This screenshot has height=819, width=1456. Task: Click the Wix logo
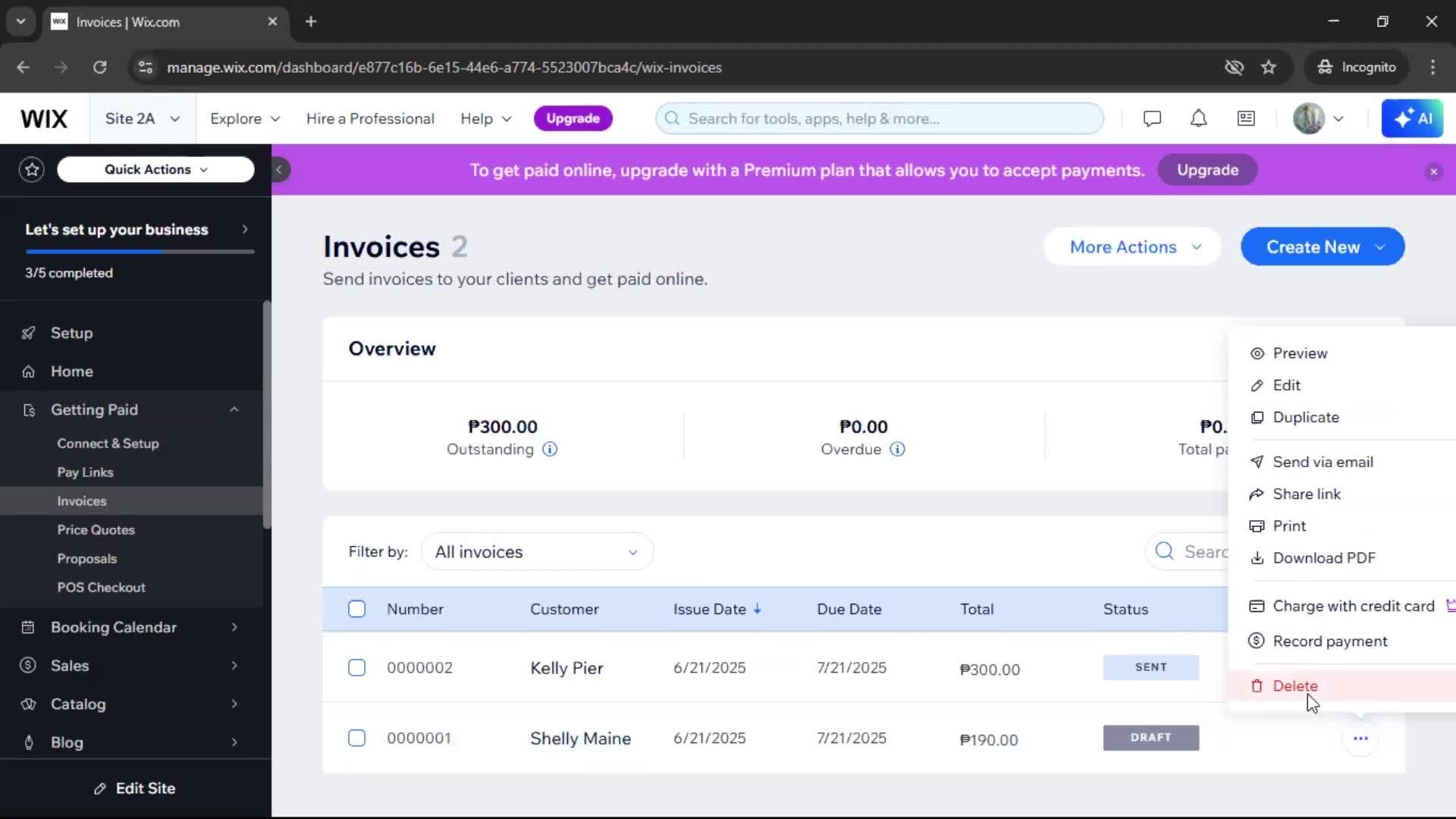44,118
